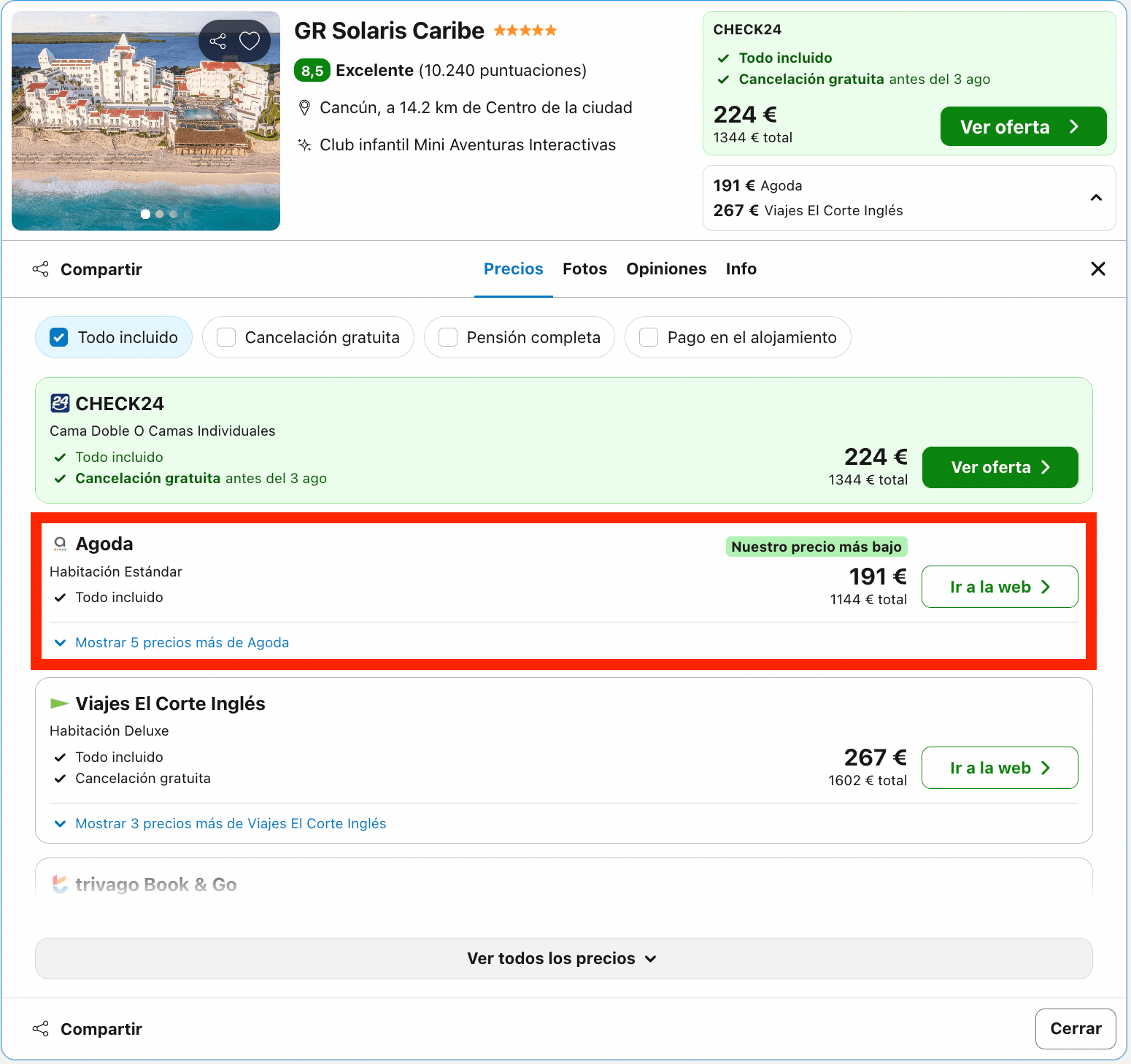1131x1064 pixels.
Task: Open the hotel aerial photo thumbnail
Action: click(146, 120)
